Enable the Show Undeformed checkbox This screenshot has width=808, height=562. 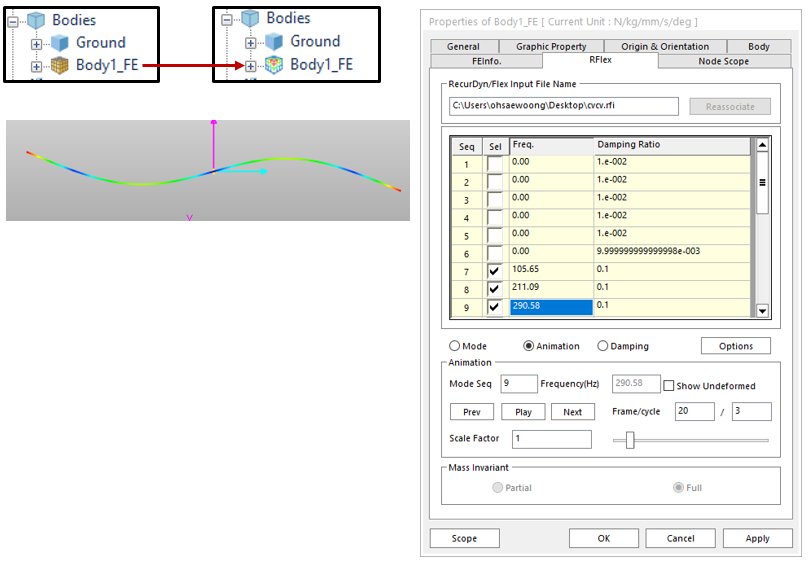(x=669, y=385)
